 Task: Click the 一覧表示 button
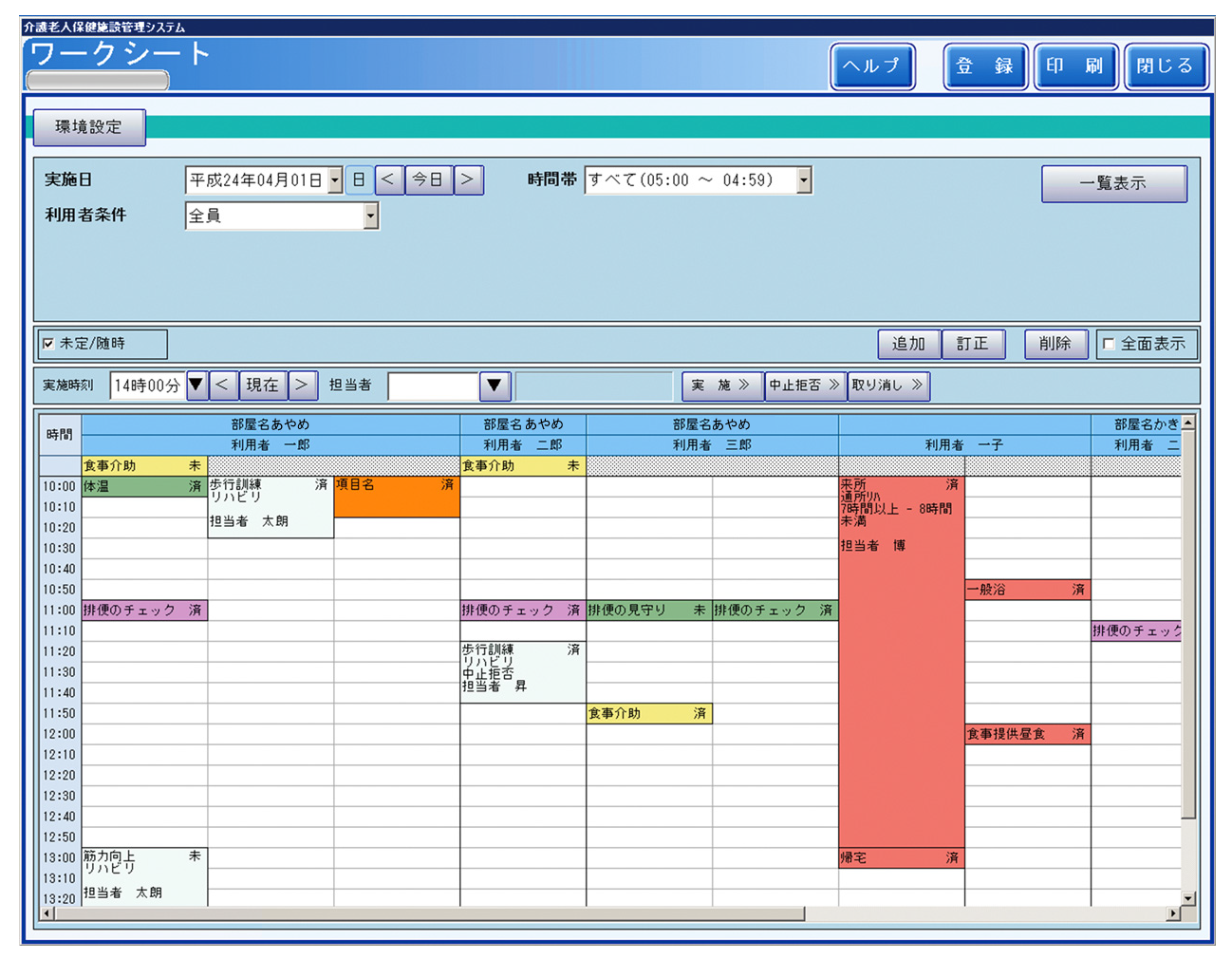click(1113, 184)
